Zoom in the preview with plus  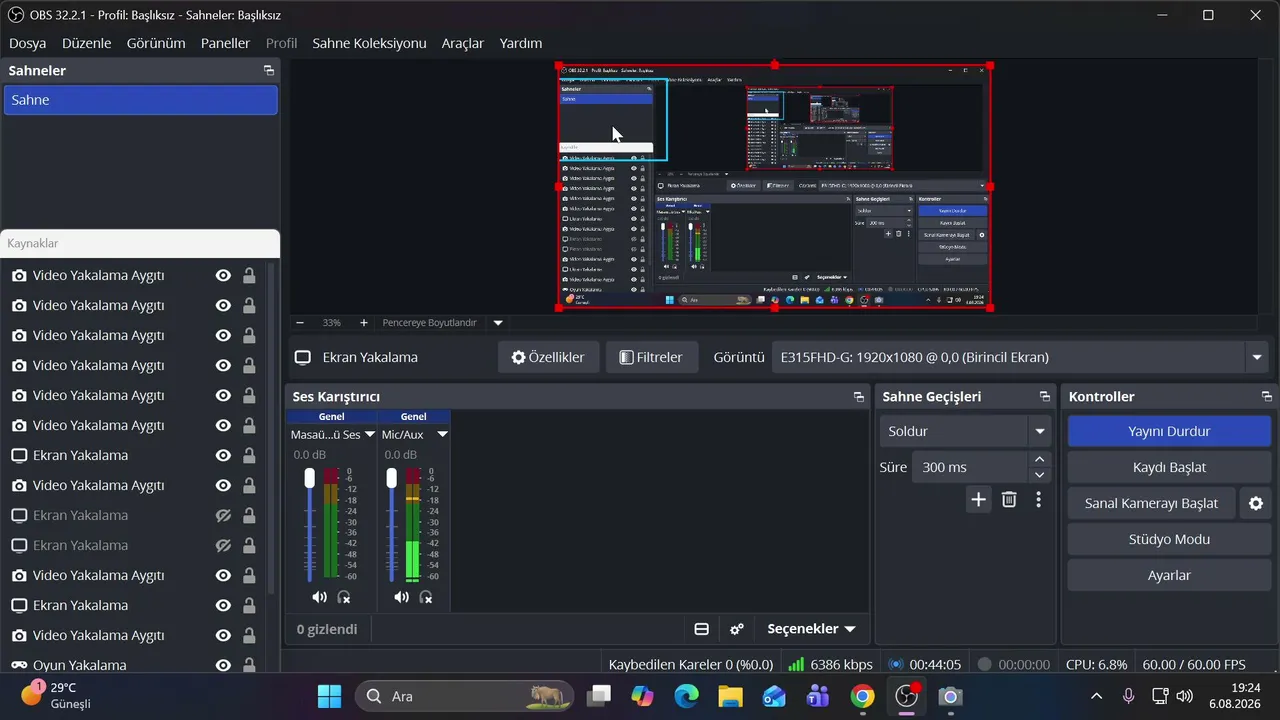pyautogui.click(x=364, y=323)
